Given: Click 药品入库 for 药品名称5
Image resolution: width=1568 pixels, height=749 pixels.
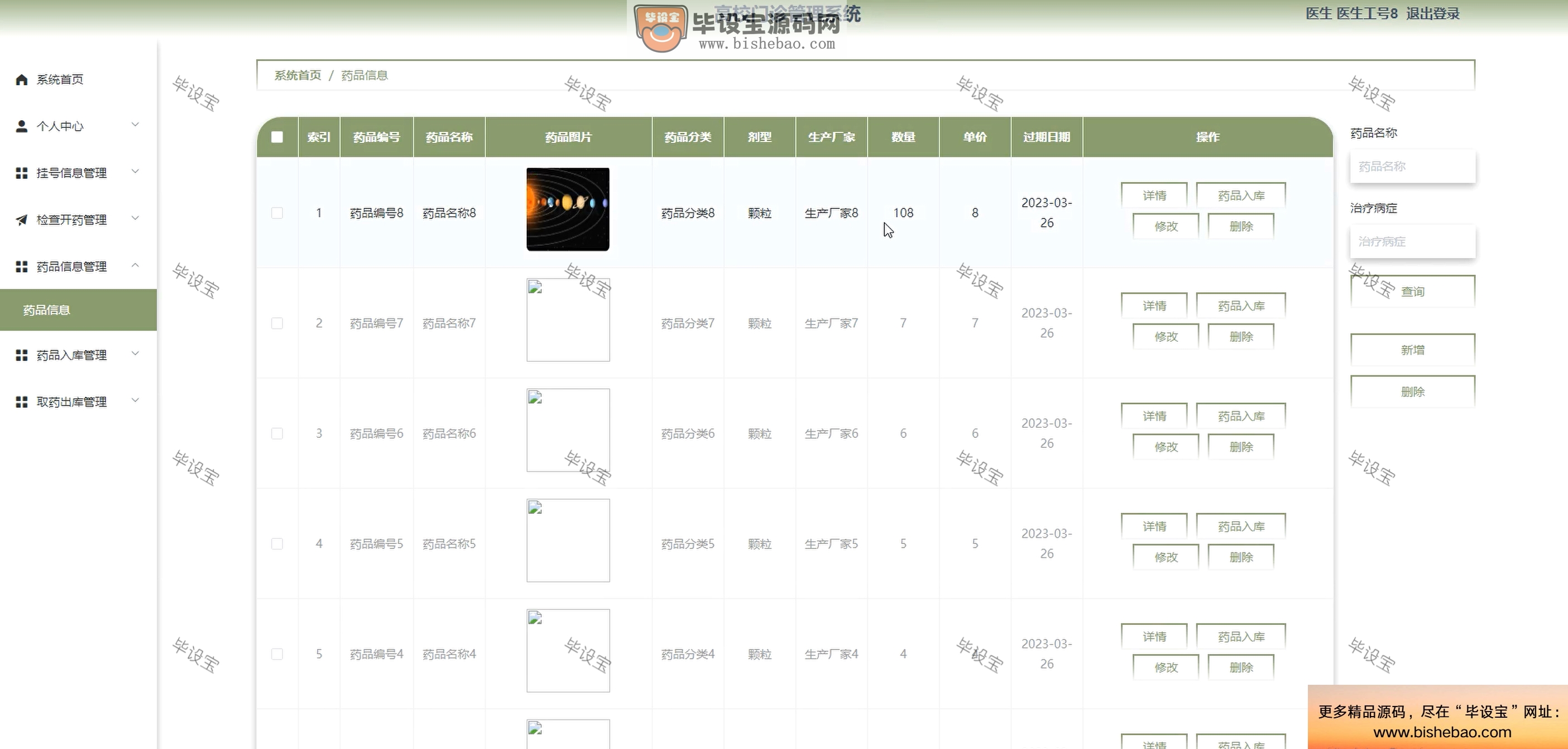Looking at the screenshot, I should 1241,526.
